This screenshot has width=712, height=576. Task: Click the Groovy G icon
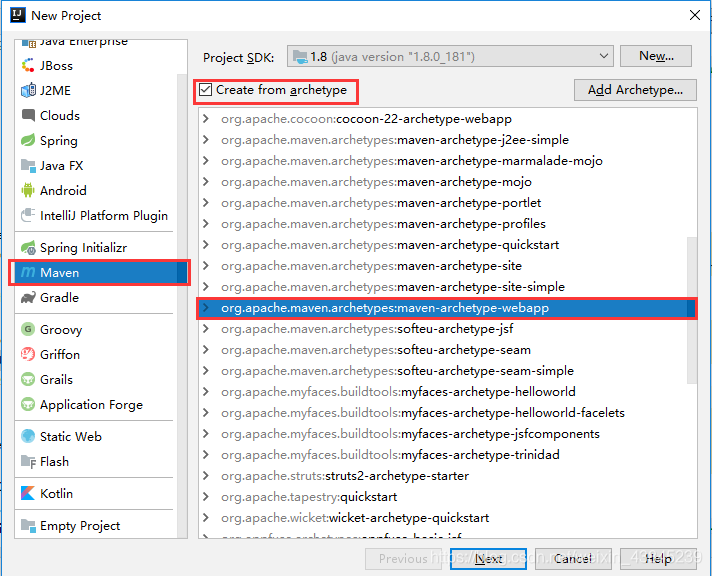[28, 329]
